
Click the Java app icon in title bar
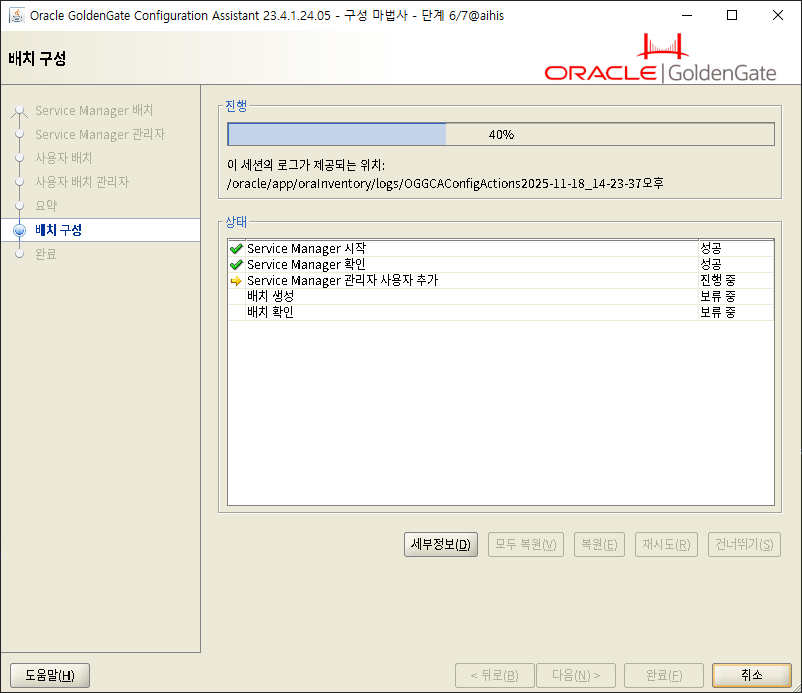point(16,15)
